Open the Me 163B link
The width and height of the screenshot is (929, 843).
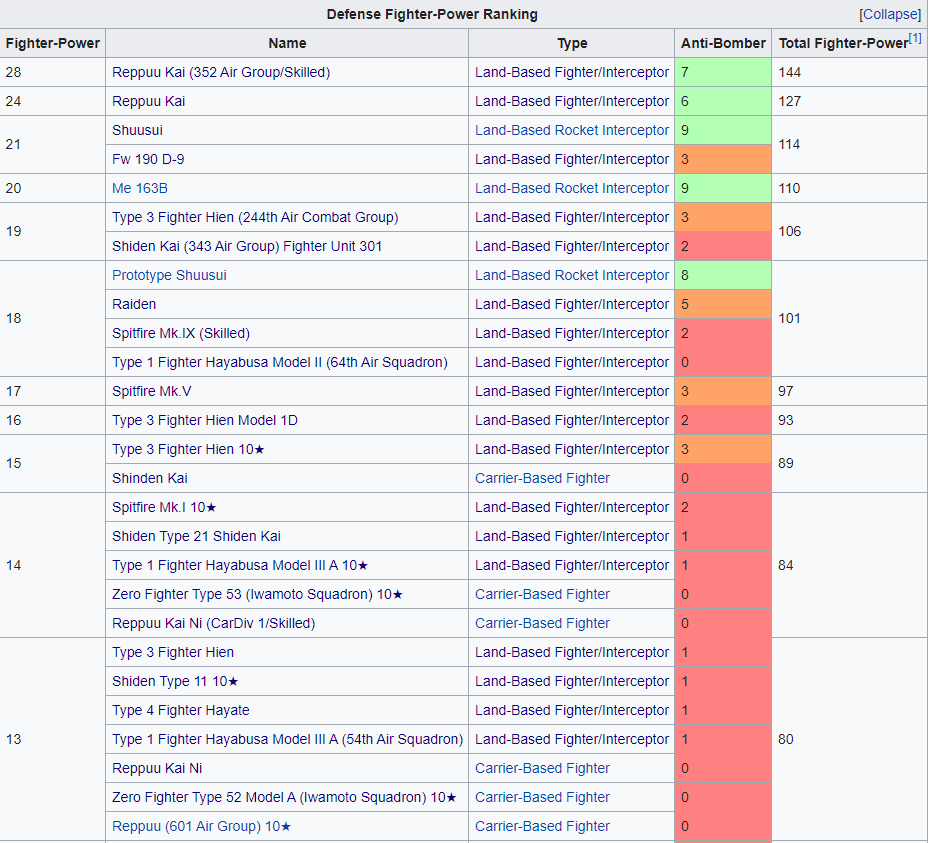click(x=140, y=188)
